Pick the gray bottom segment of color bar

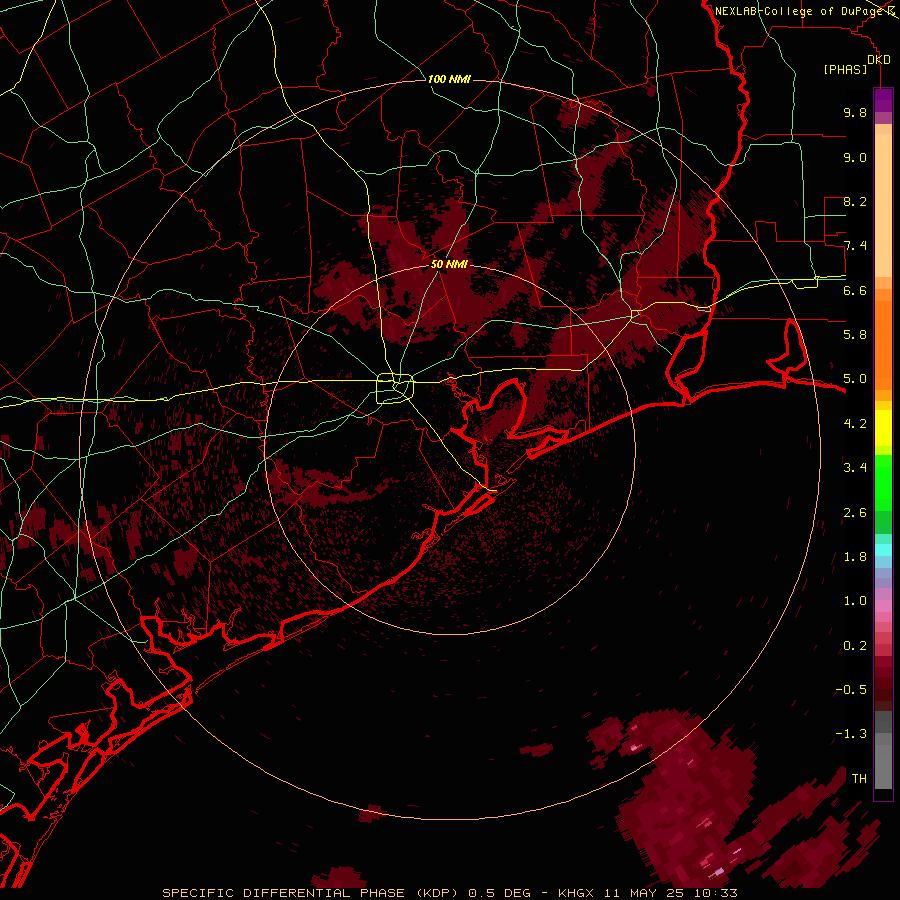click(883, 766)
